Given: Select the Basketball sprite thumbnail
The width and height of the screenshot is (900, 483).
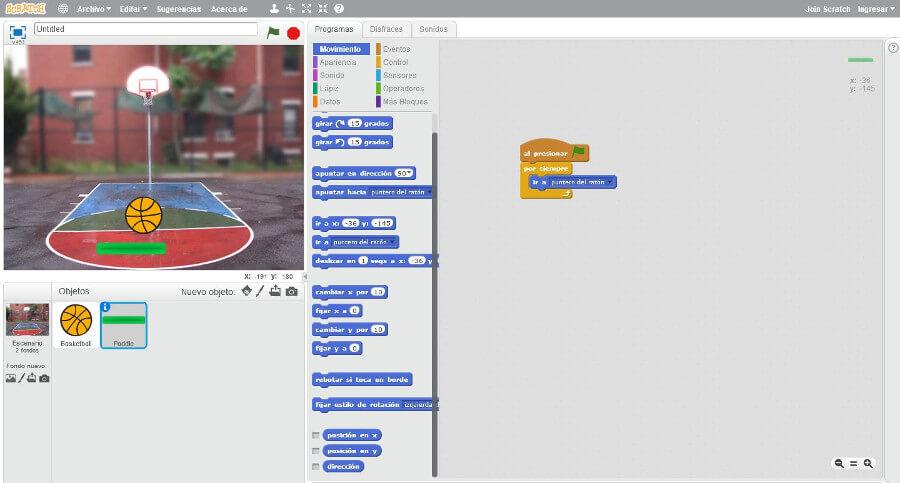Looking at the screenshot, I should (76, 325).
